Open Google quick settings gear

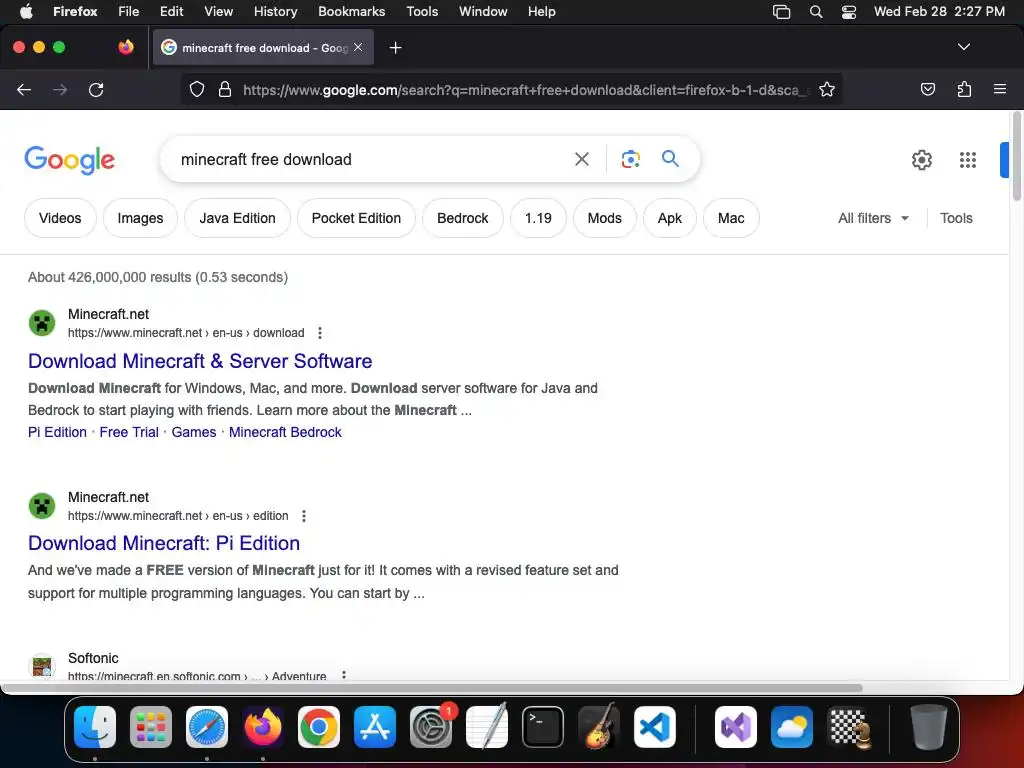point(921,159)
